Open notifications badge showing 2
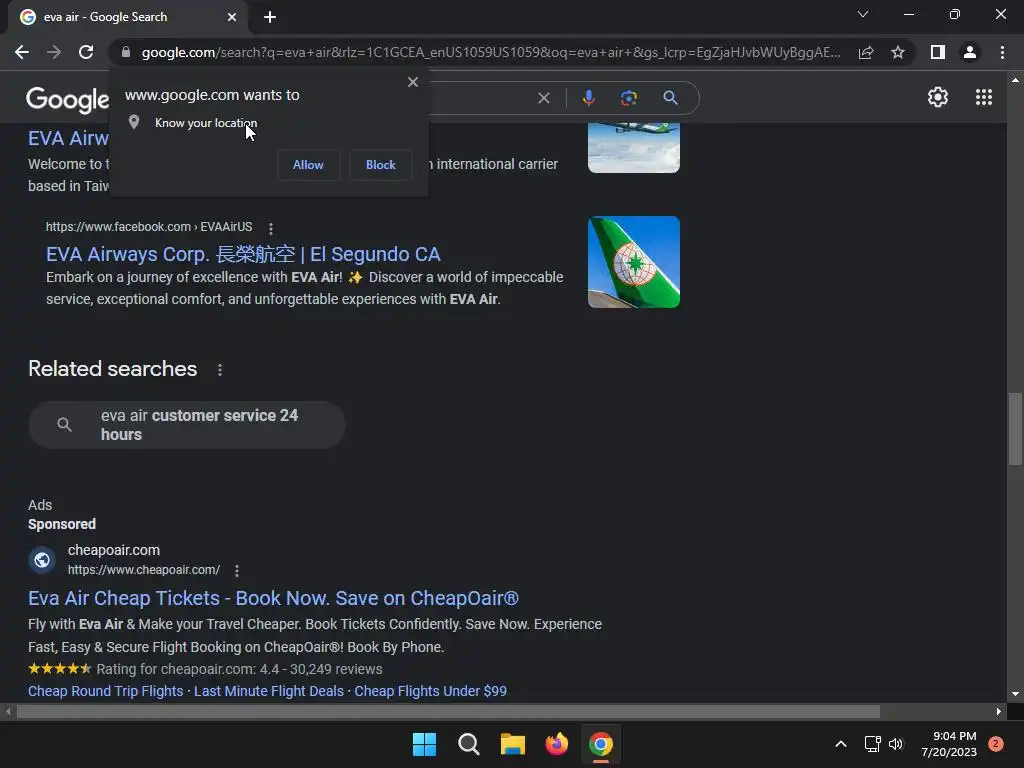 click(x=996, y=744)
